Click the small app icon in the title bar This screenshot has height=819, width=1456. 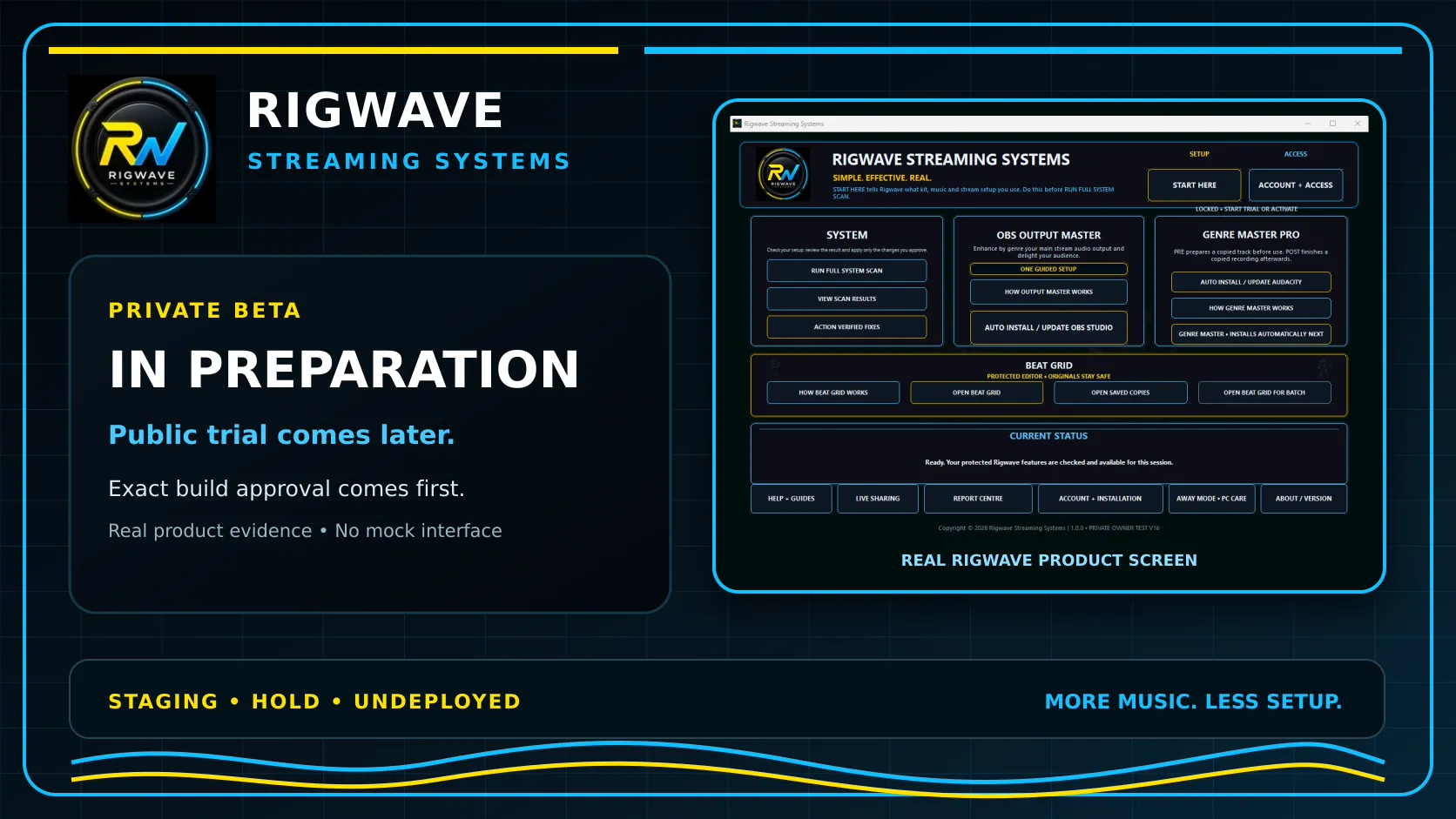737,124
